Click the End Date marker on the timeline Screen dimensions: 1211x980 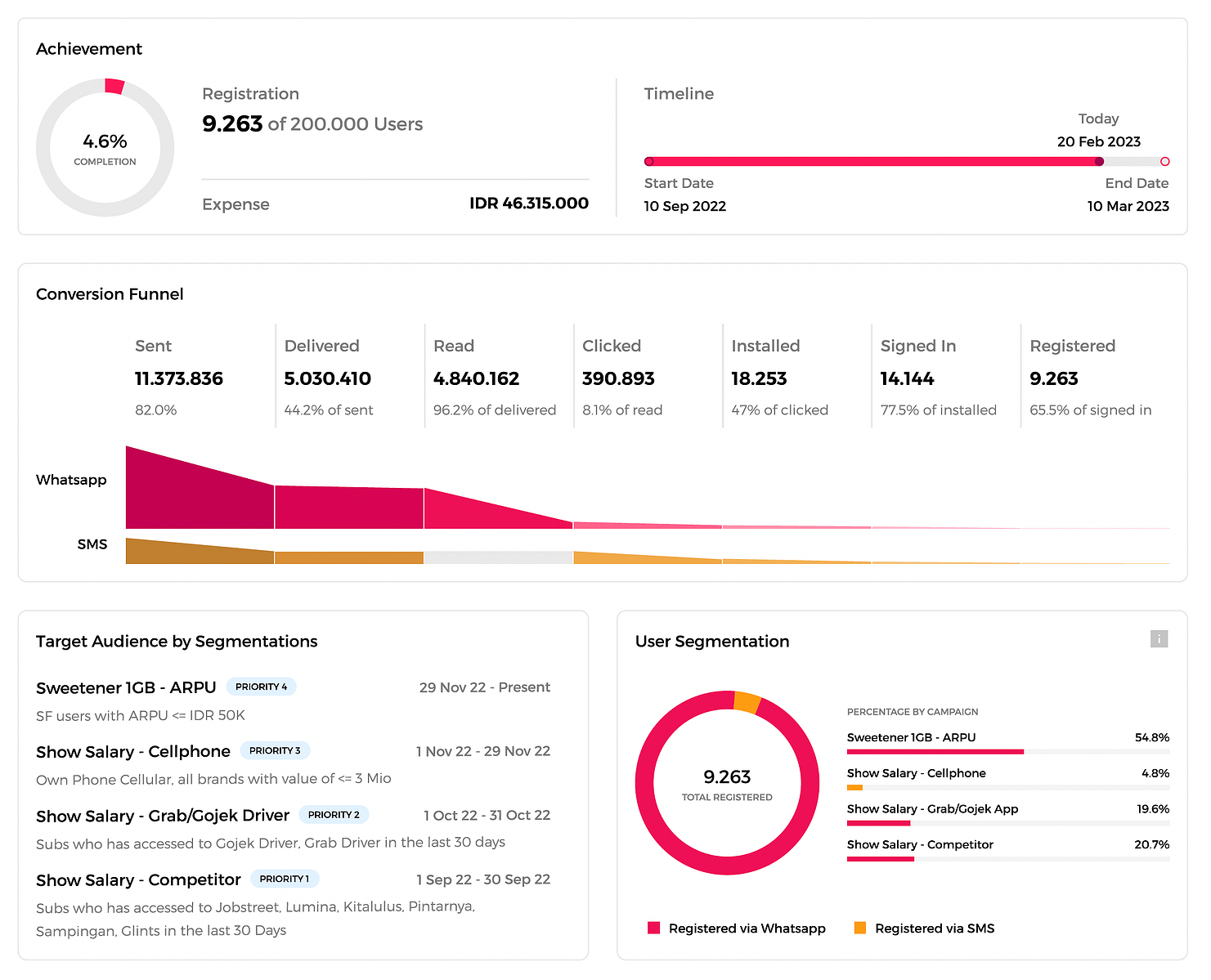[1164, 162]
